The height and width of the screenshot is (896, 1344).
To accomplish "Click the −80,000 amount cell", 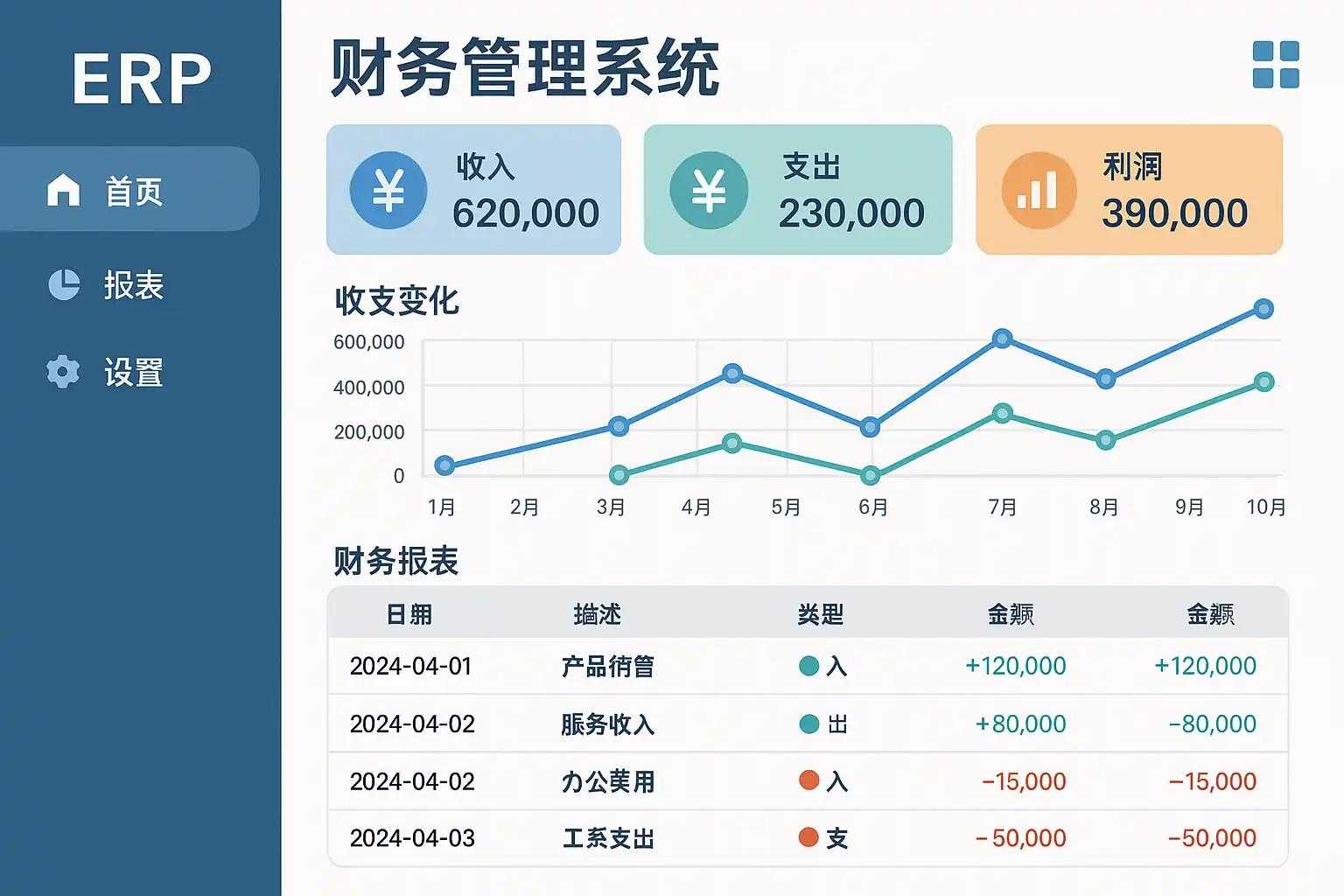I will click(1213, 724).
